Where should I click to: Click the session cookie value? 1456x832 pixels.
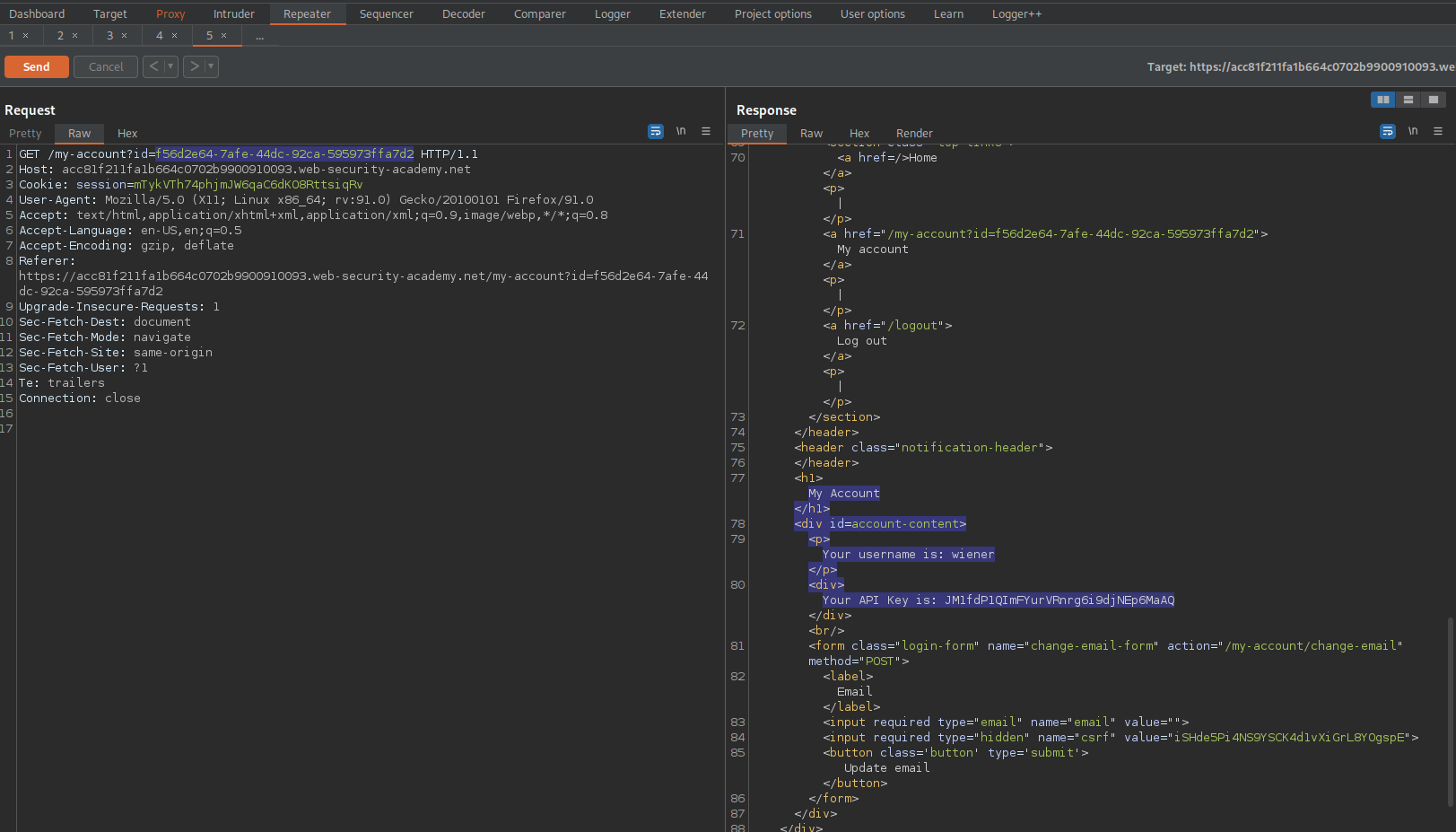pyautogui.click(x=248, y=184)
